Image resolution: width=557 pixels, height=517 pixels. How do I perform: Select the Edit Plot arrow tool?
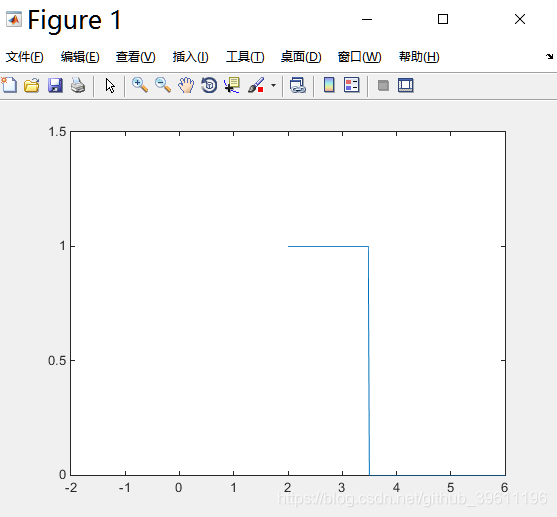[110, 86]
